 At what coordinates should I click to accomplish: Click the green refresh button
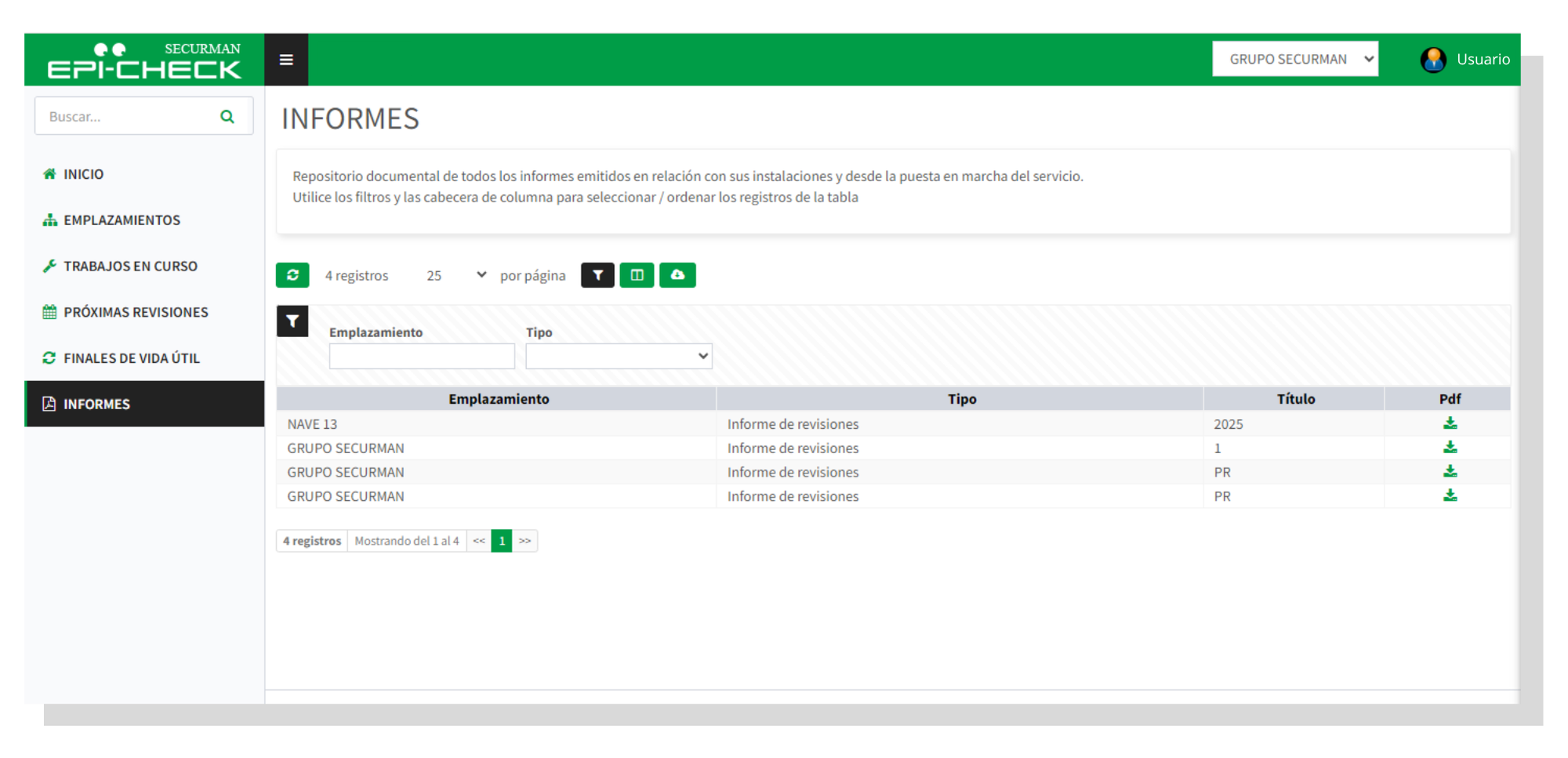pos(292,275)
